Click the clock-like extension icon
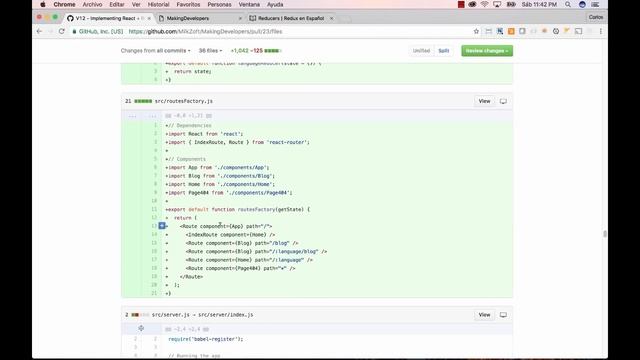This screenshot has height=360, width=640. click(556, 31)
